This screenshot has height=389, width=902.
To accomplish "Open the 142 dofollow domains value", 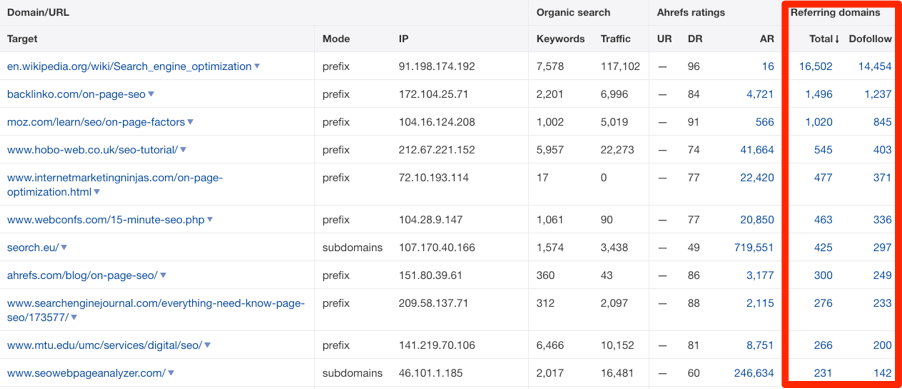I will (883, 373).
